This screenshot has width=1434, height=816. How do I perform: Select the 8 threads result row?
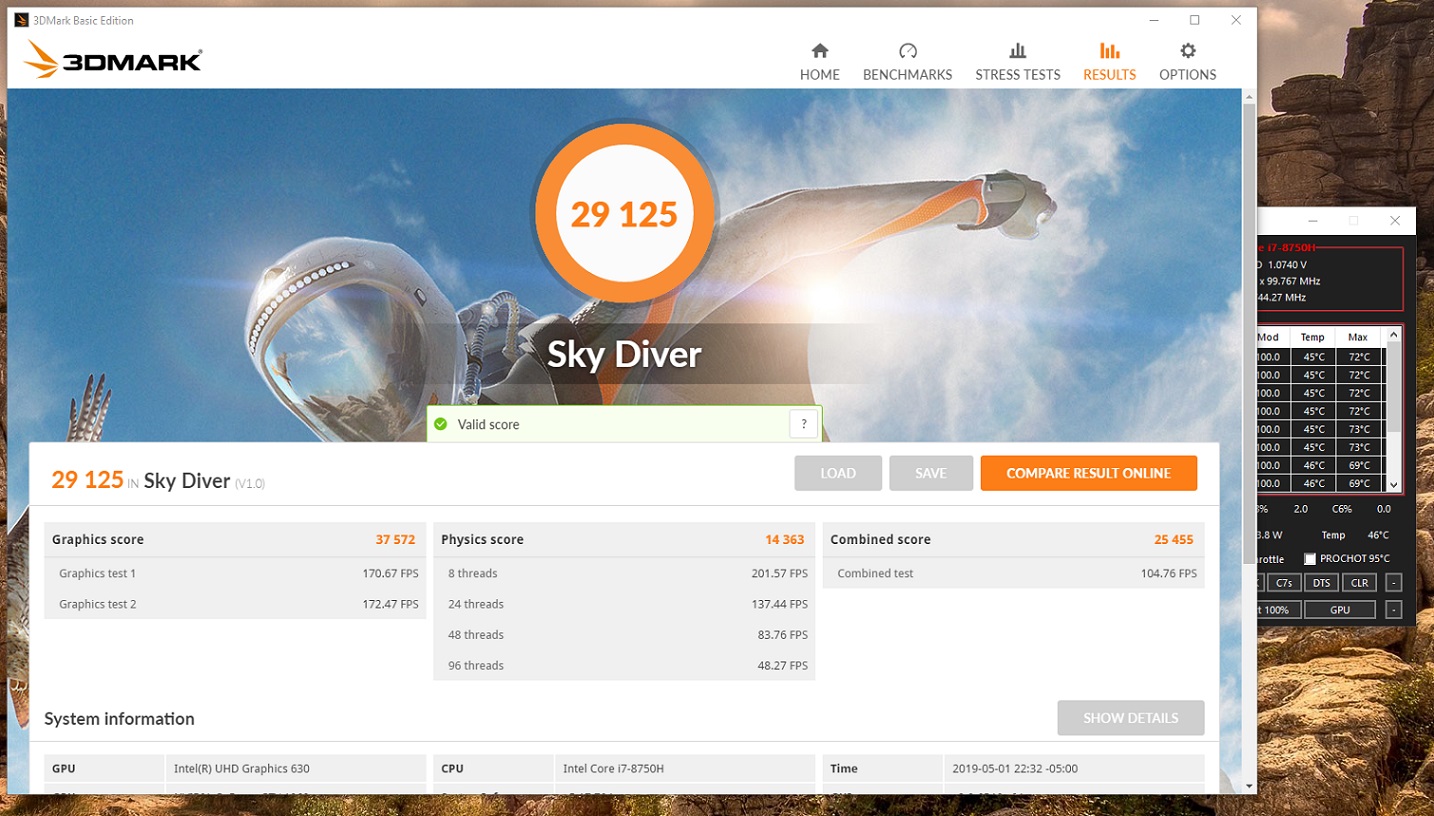[624, 573]
